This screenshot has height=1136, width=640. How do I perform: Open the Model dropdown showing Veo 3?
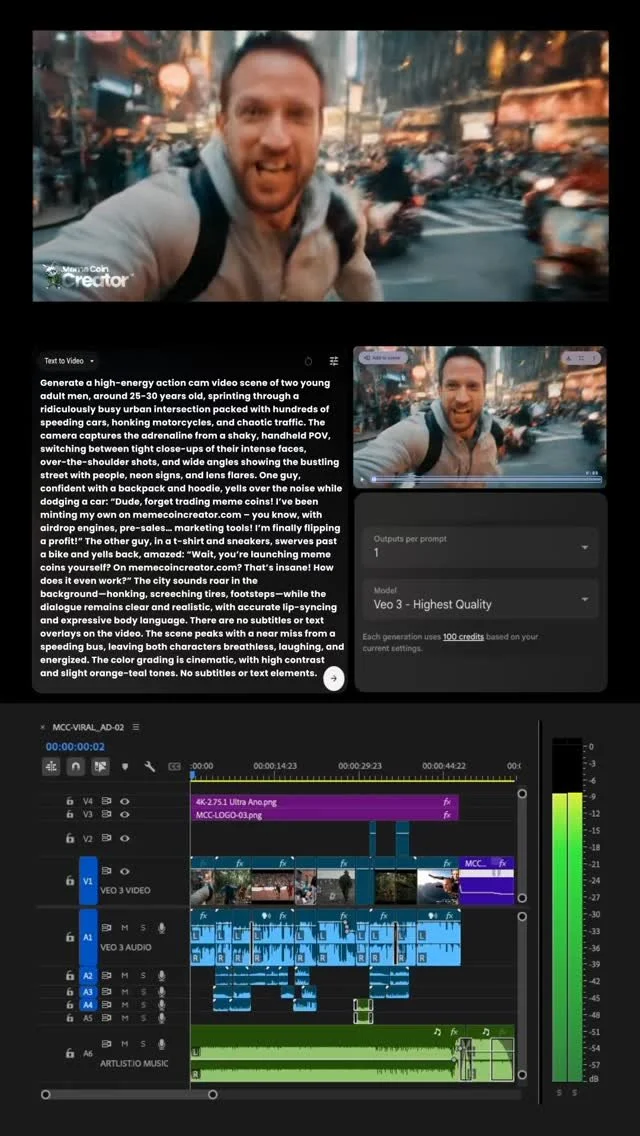[481, 598]
